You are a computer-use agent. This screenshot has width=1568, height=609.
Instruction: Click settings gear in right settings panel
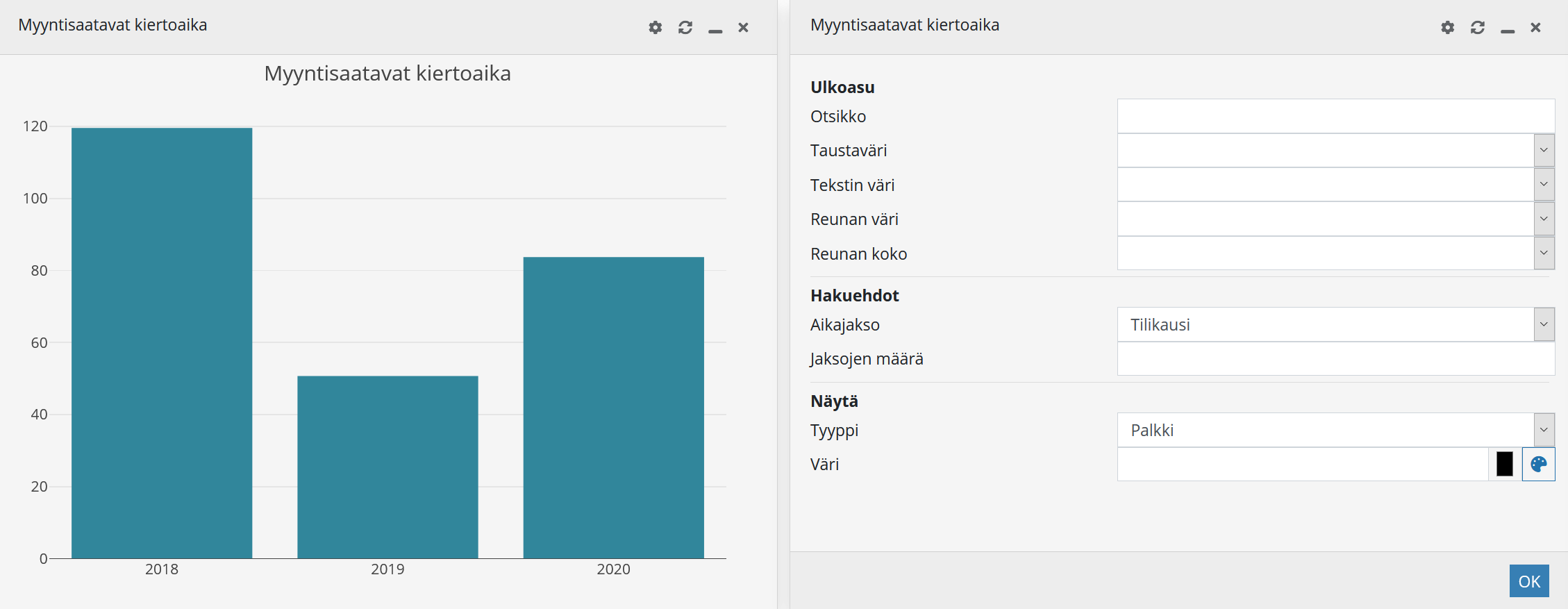point(1447,28)
